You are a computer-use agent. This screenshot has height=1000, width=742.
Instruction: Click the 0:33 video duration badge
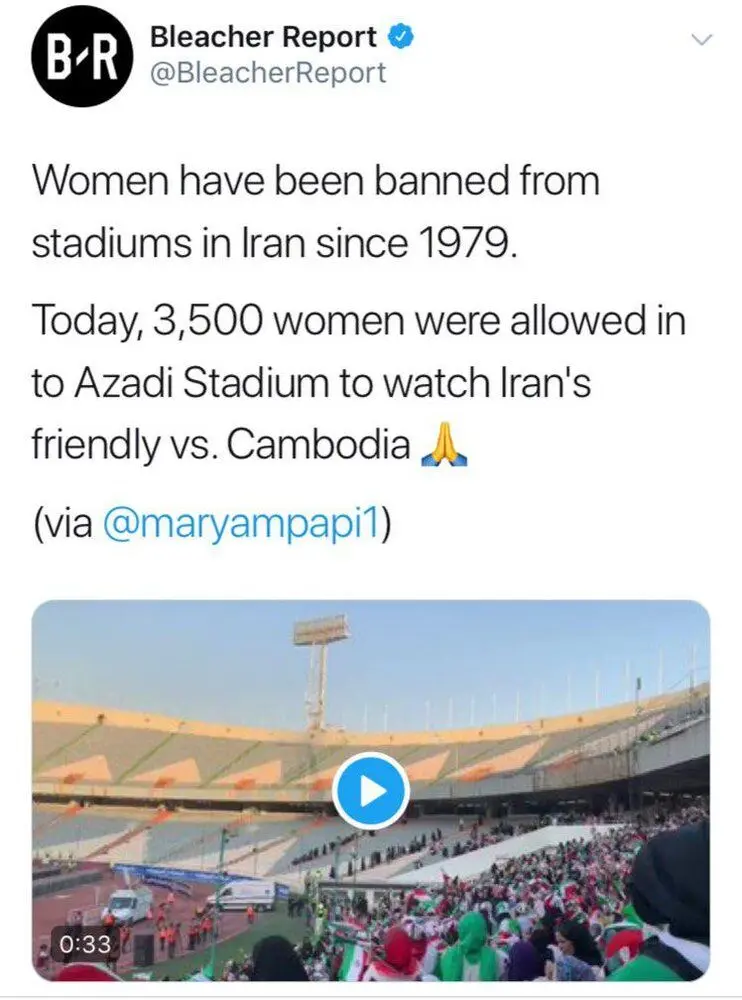point(85,943)
